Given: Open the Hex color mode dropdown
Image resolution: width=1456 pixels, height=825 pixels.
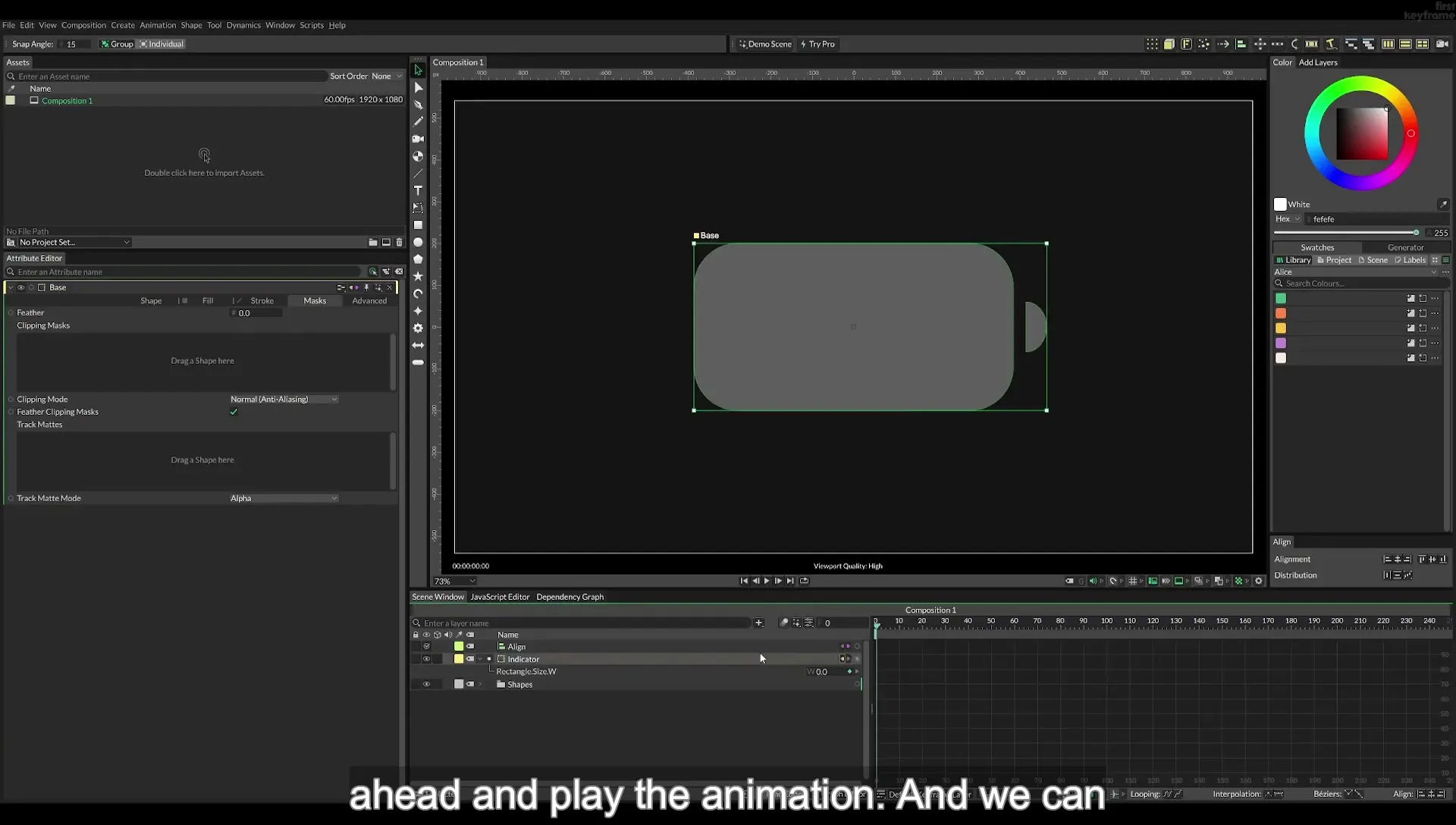Looking at the screenshot, I should click(1288, 219).
